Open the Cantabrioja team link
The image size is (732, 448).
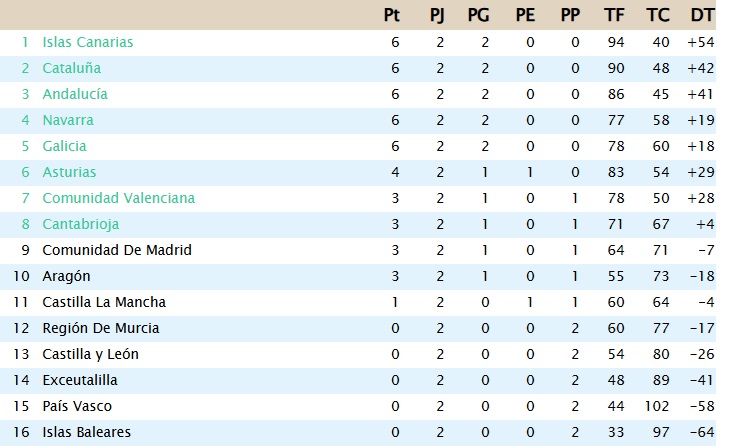coord(82,224)
